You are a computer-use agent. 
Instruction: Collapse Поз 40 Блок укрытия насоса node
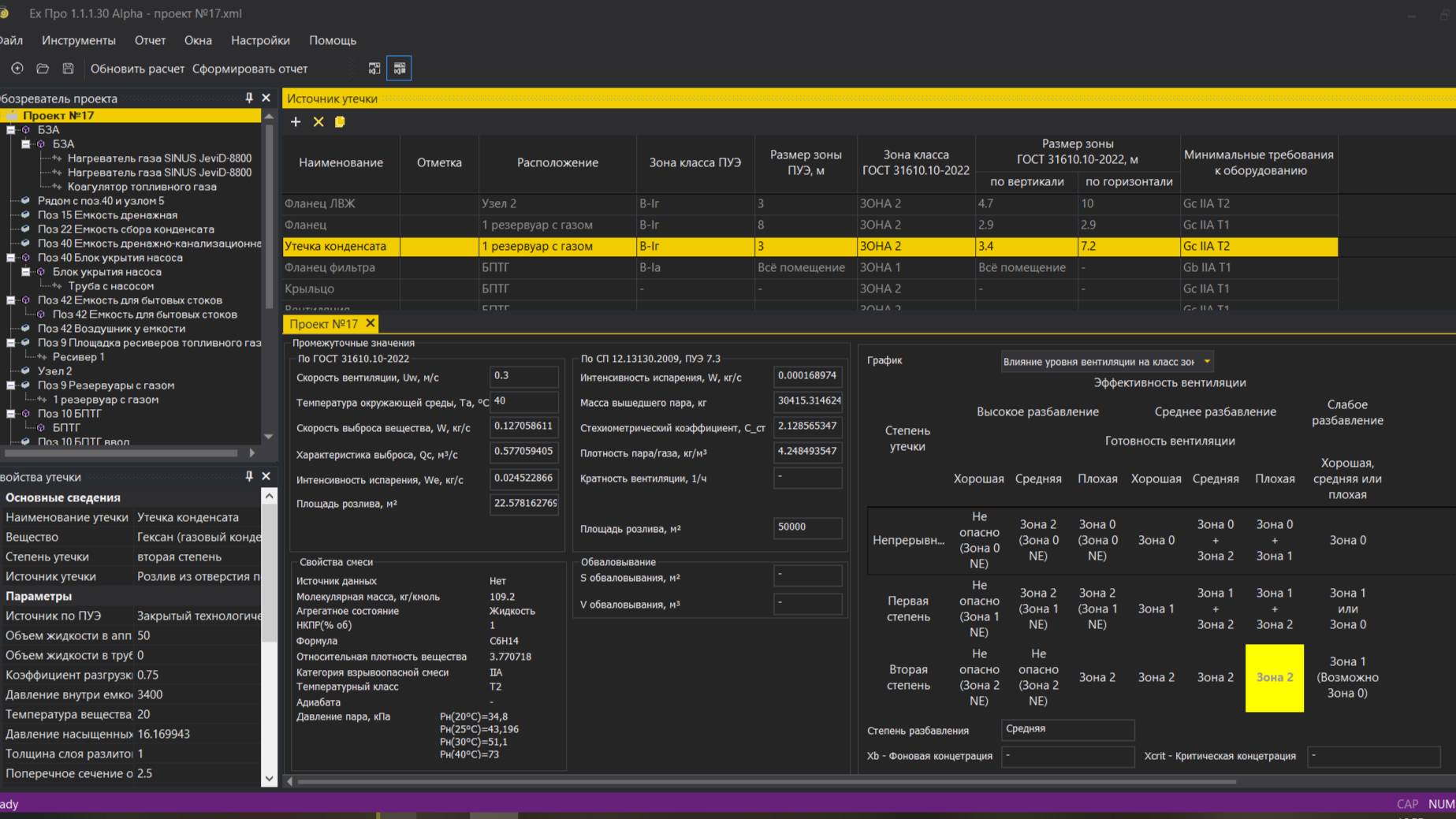(11, 258)
